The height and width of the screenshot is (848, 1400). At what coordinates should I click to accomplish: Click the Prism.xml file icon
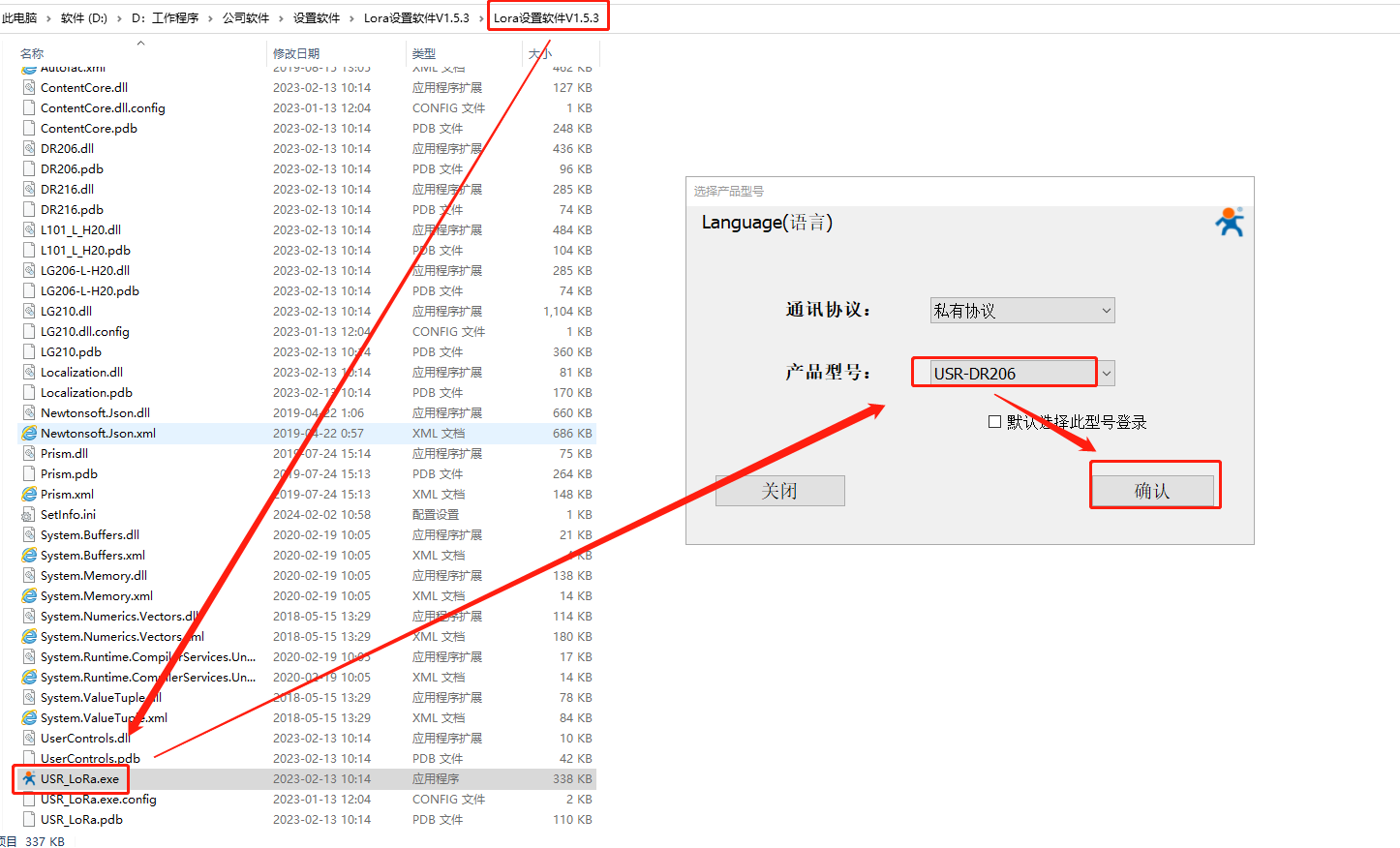(x=29, y=494)
